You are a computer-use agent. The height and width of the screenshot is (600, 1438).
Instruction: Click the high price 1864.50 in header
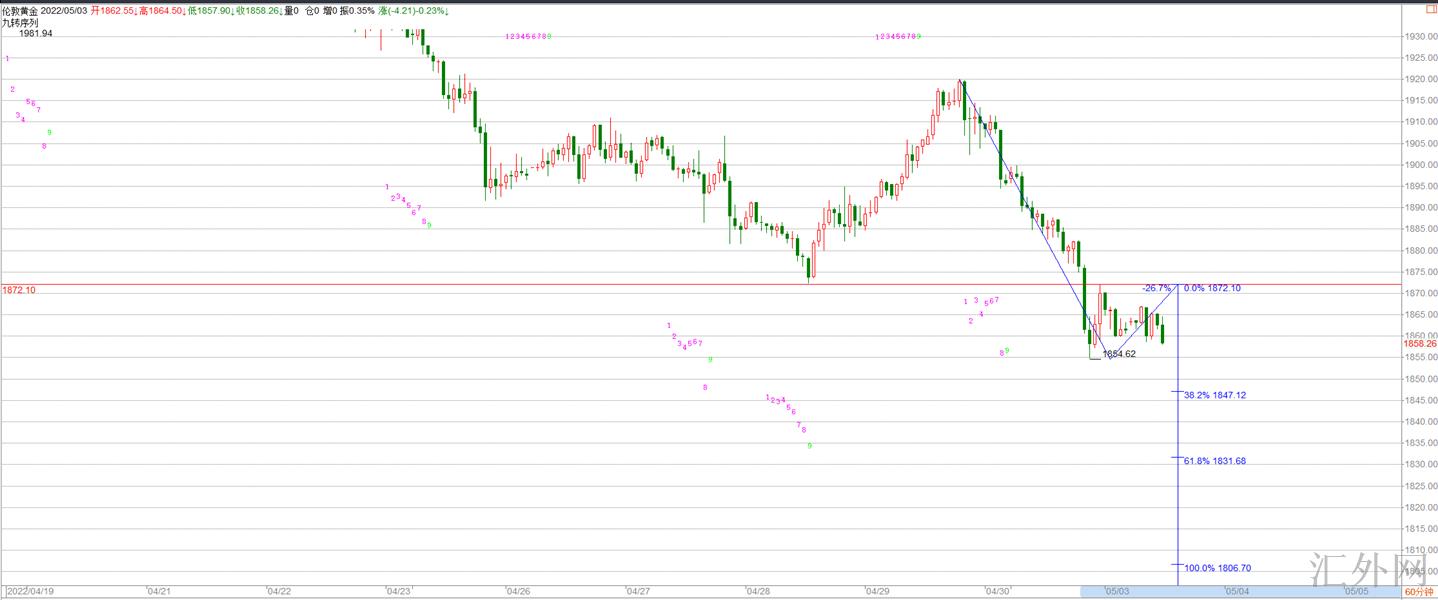pyautogui.click(x=164, y=10)
